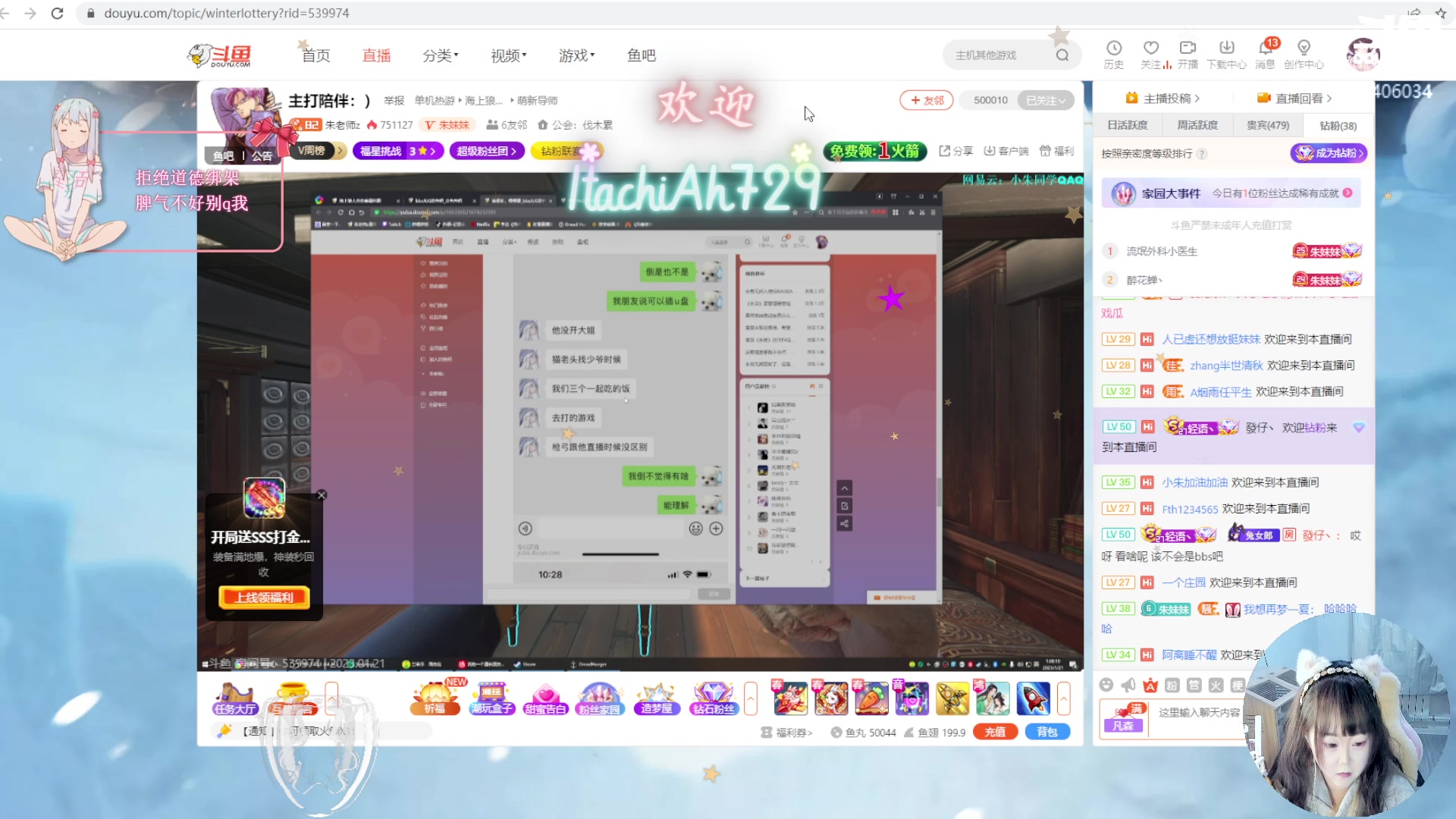Open 潮玩盒子 toy box icon
This screenshot has height=819, width=1456.
492,698
